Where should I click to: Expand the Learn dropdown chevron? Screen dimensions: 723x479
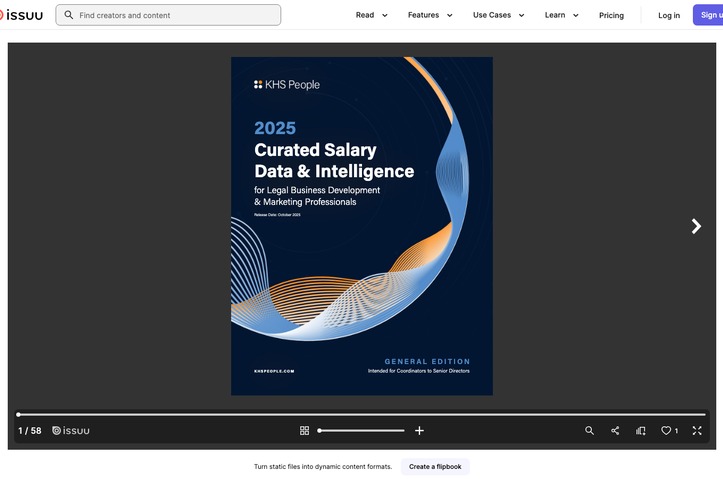tap(575, 15)
